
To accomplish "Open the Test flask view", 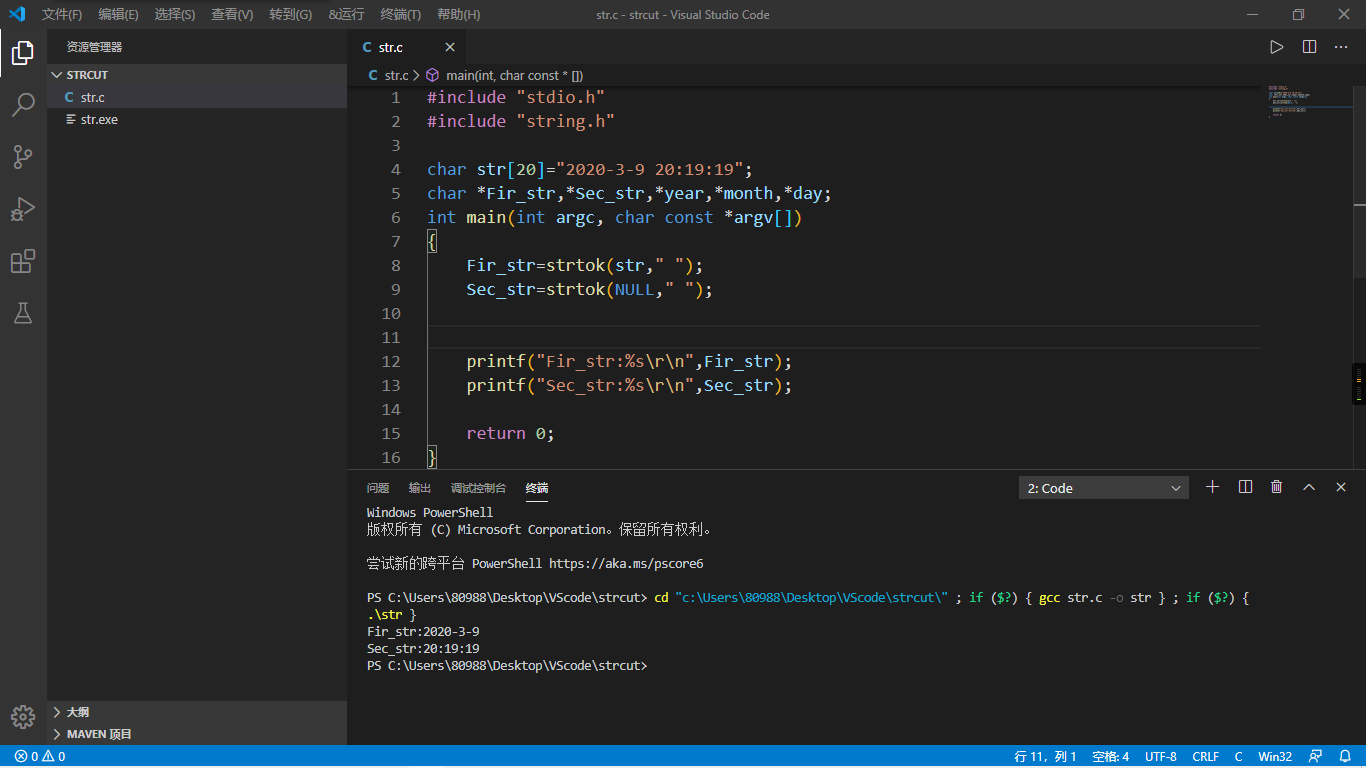I will tap(23, 313).
